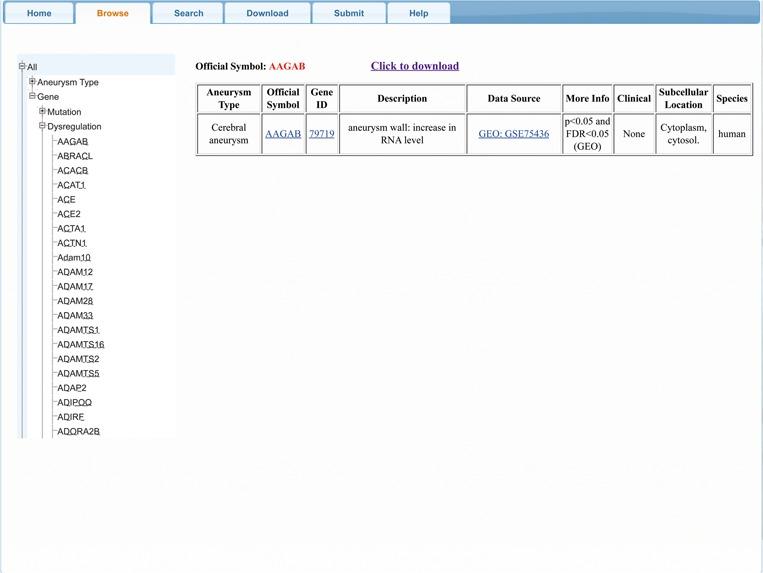The image size is (763, 573).
Task: Expand the Mutation tree node
Action: click(42, 111)
